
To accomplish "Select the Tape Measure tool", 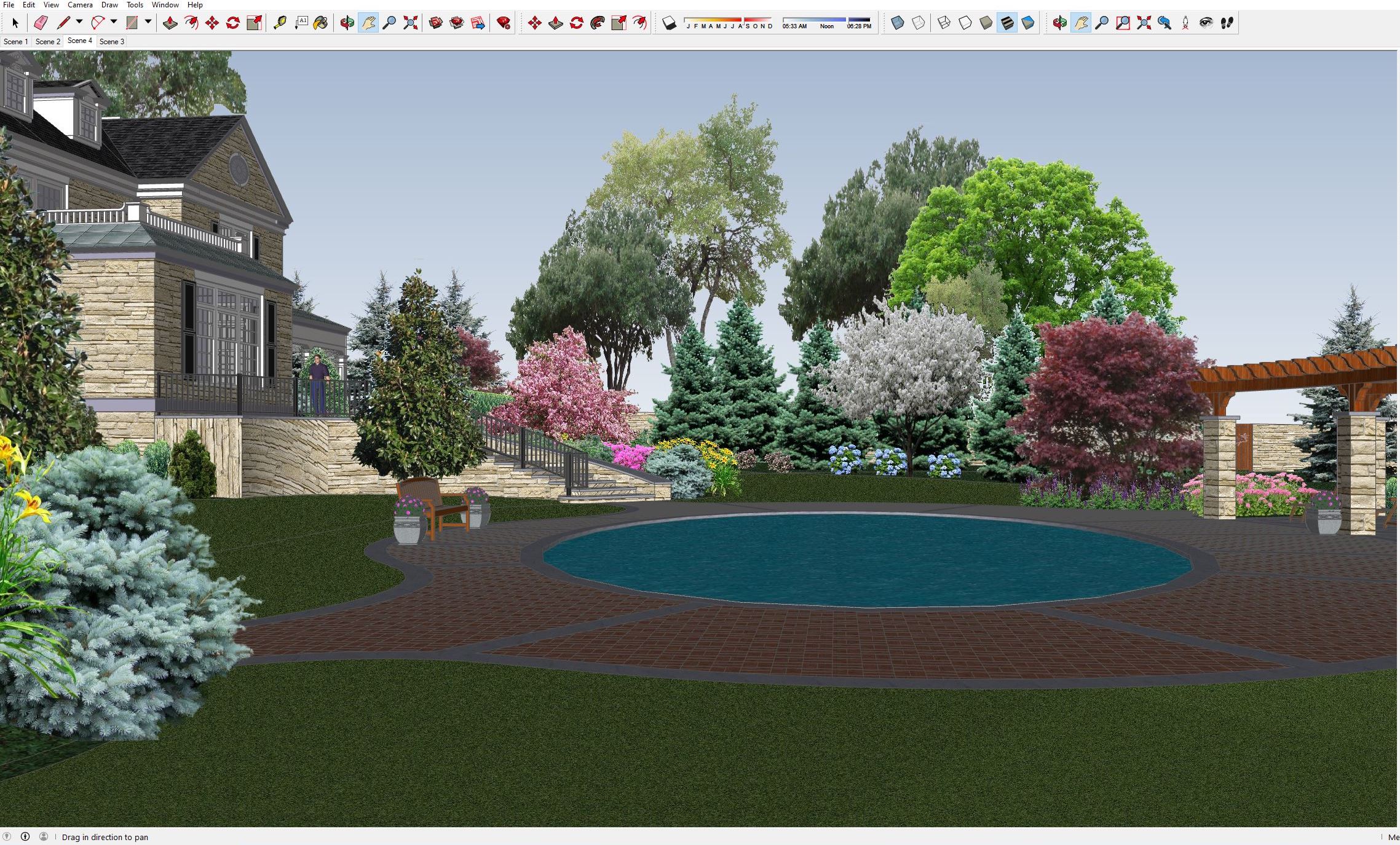I will click(x=280, y=23).
